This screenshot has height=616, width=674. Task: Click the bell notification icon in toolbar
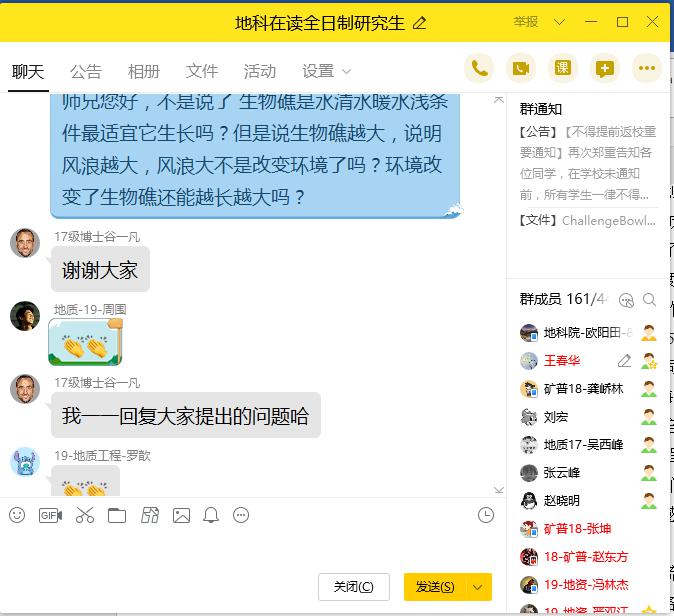coord(211,515)
